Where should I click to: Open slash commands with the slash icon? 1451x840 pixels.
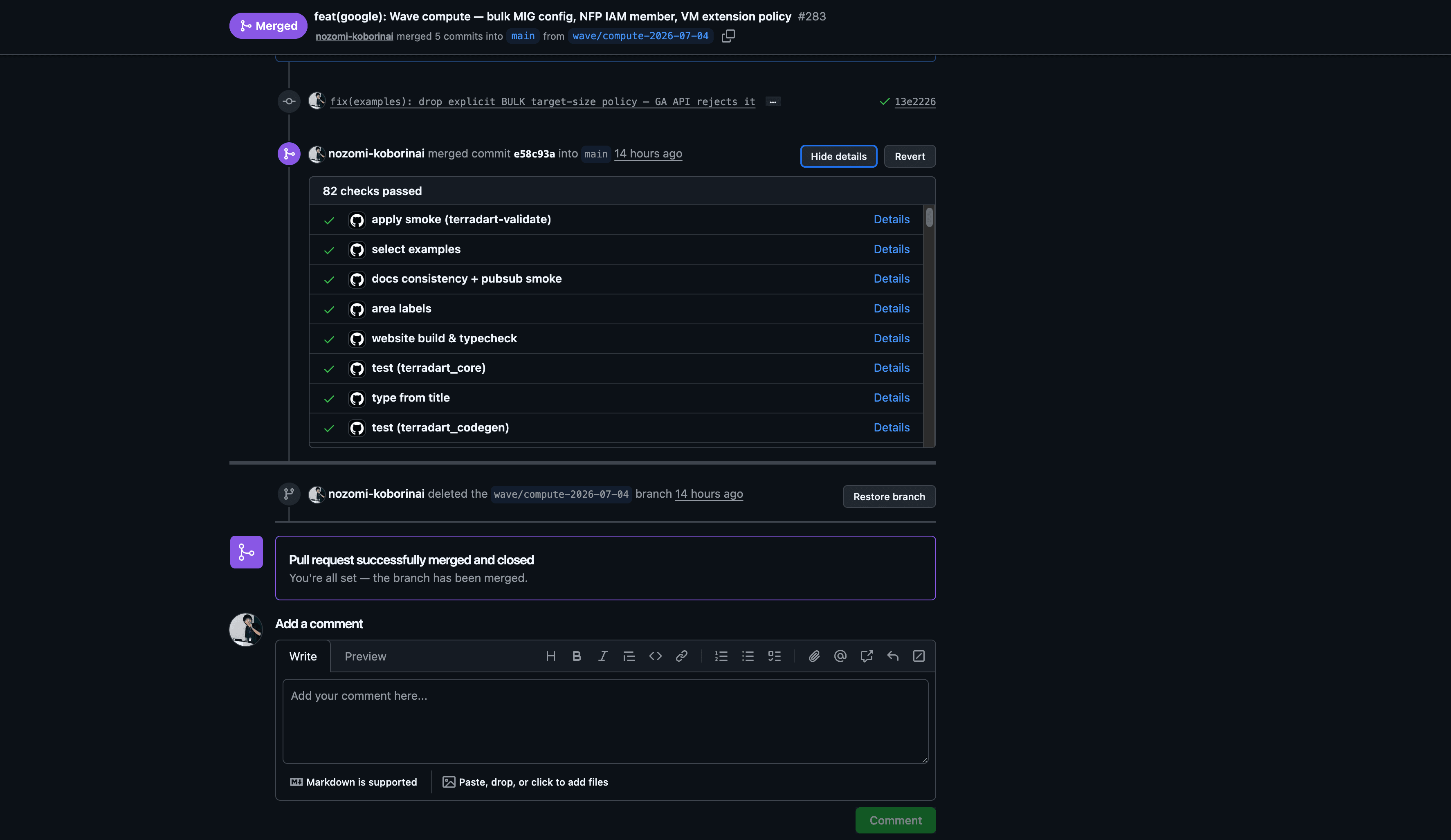point(919,656)
